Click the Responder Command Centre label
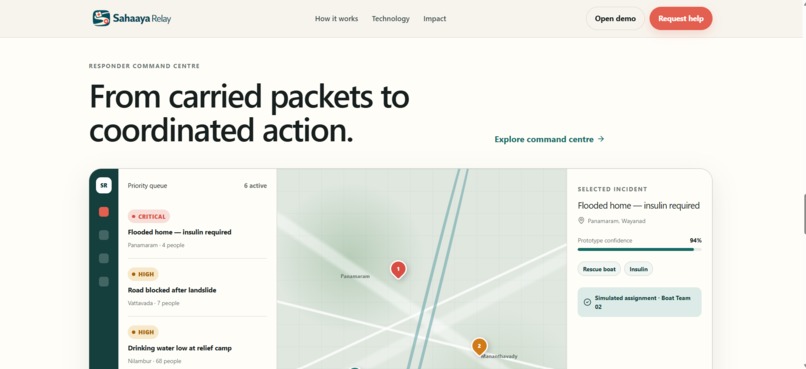Screen dimensions: 806x369 [x=144, y=66]
